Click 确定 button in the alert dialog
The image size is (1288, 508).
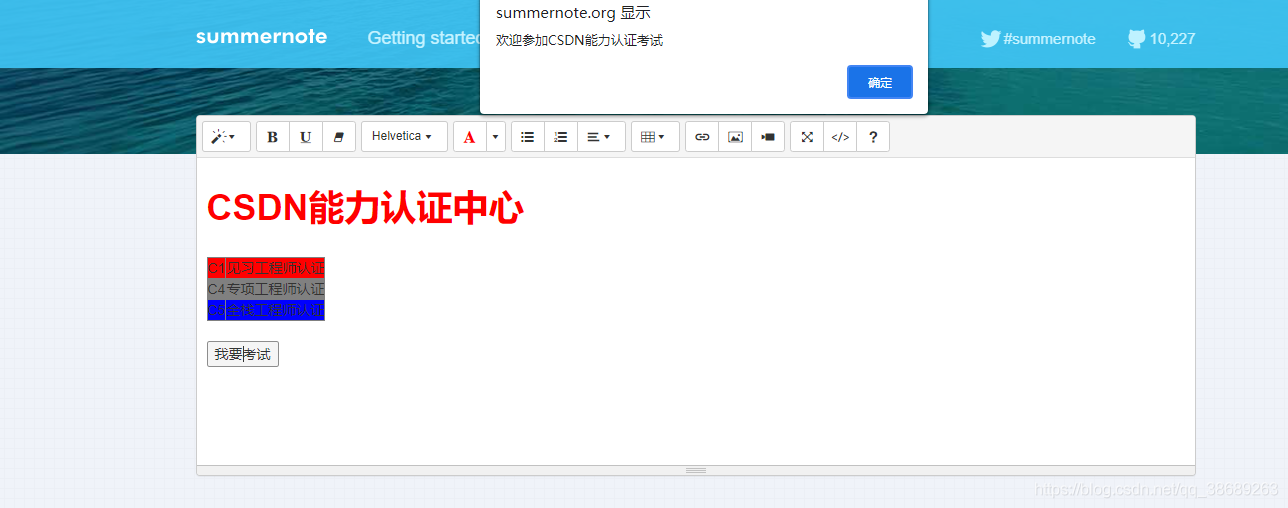click(880, 82)
